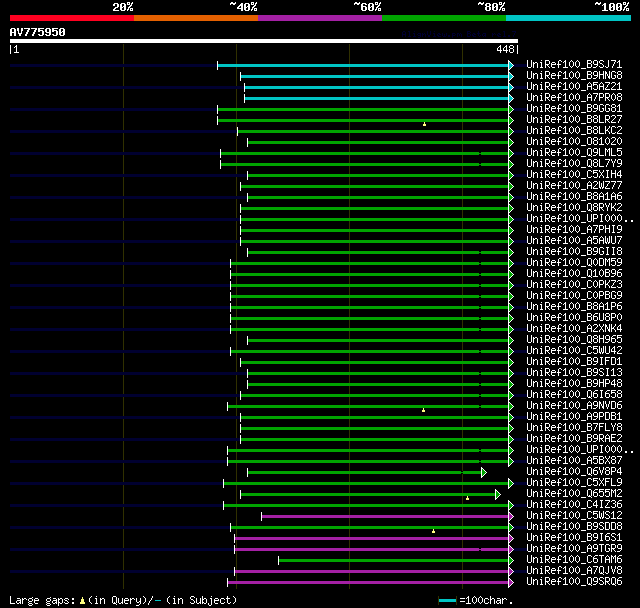Open the UniRef100_Q9SRQ6 entry
Viewport: 640px width, 608px height.
pos(574,582)
